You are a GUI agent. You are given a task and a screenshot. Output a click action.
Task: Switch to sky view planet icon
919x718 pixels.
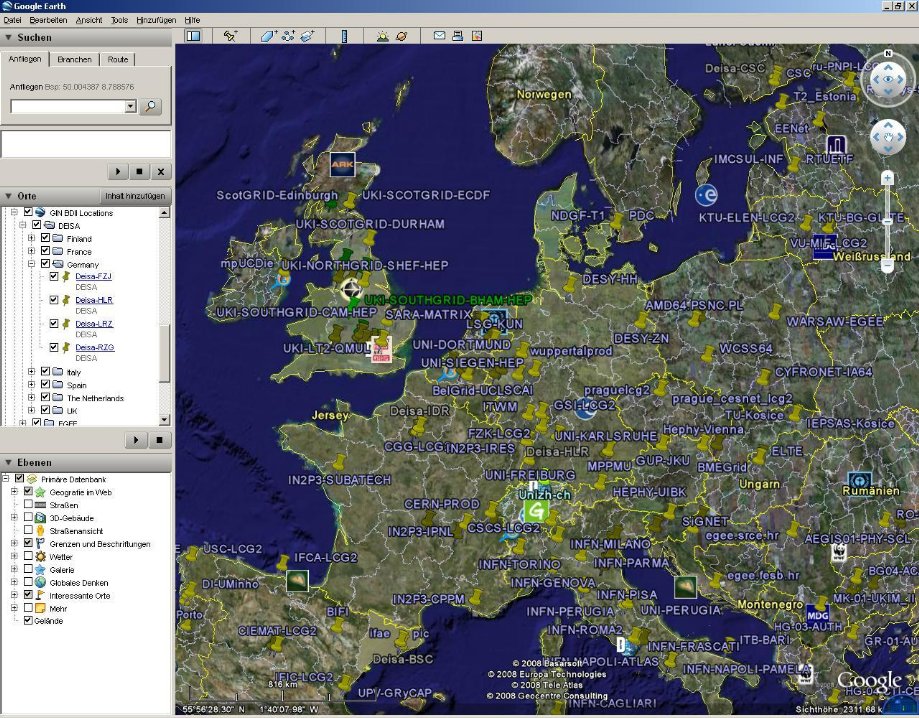[401, 36]
